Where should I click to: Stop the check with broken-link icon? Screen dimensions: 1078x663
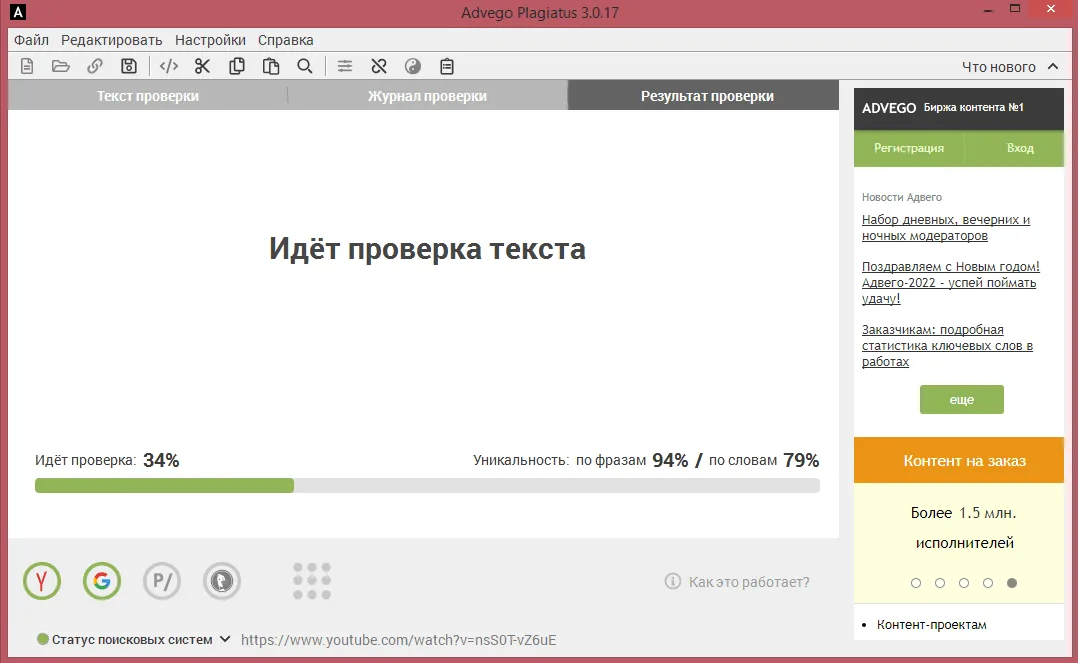point(379,65)
